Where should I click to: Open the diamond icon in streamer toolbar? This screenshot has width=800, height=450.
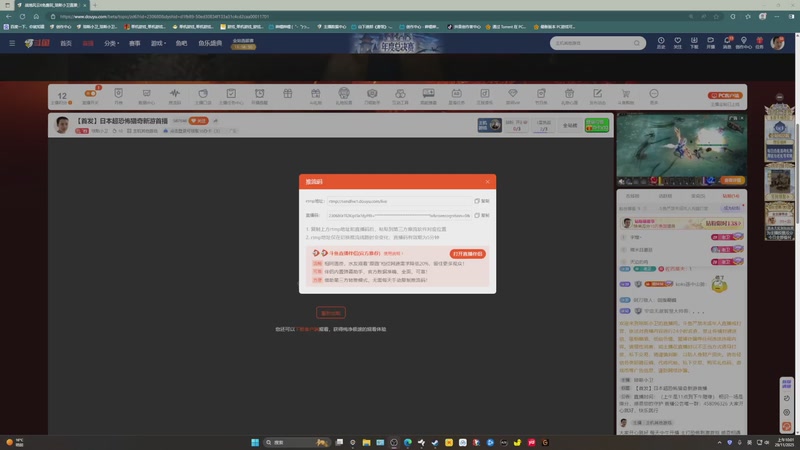513,93
